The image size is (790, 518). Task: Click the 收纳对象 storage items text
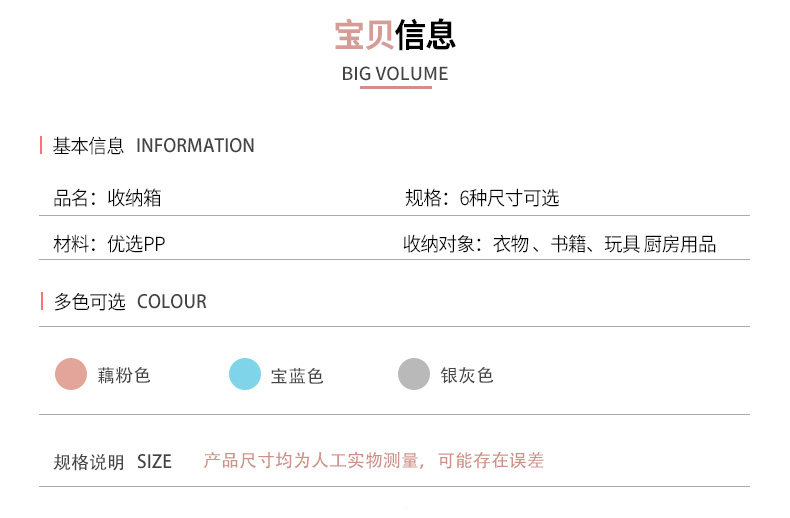(x=559, y=245)
